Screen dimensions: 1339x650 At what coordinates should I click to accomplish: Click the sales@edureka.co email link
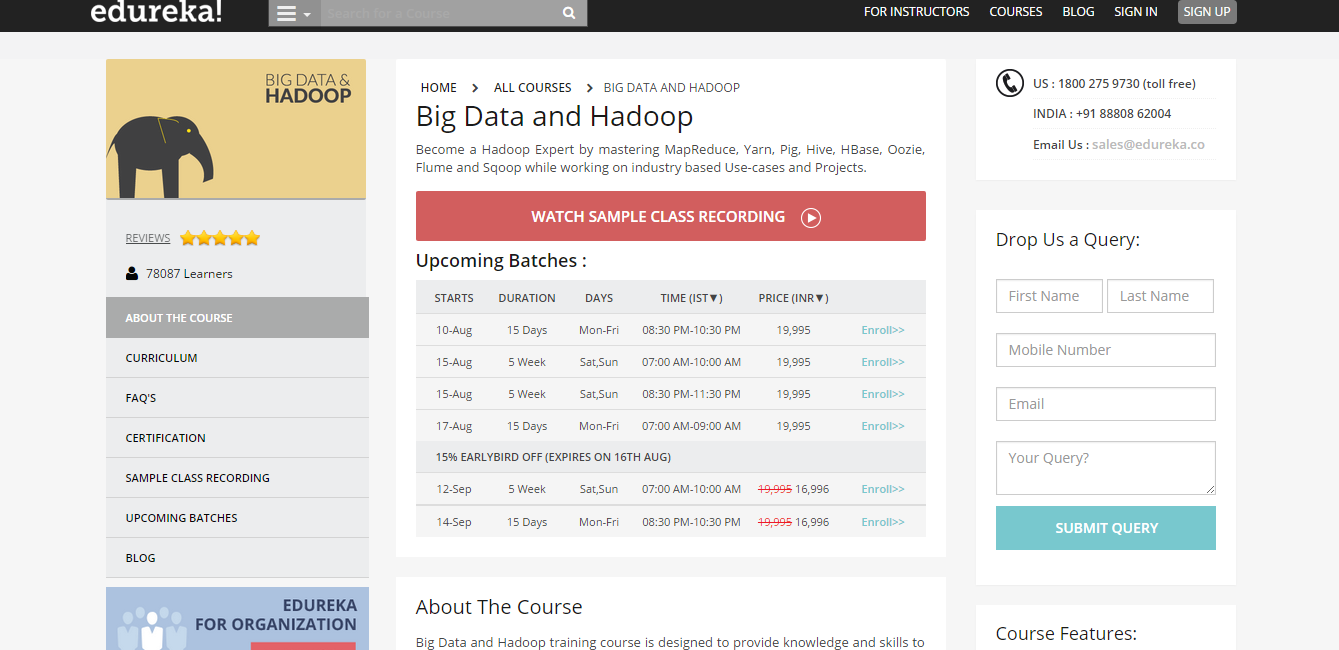pyautogui.click(x=1148, y=144)
